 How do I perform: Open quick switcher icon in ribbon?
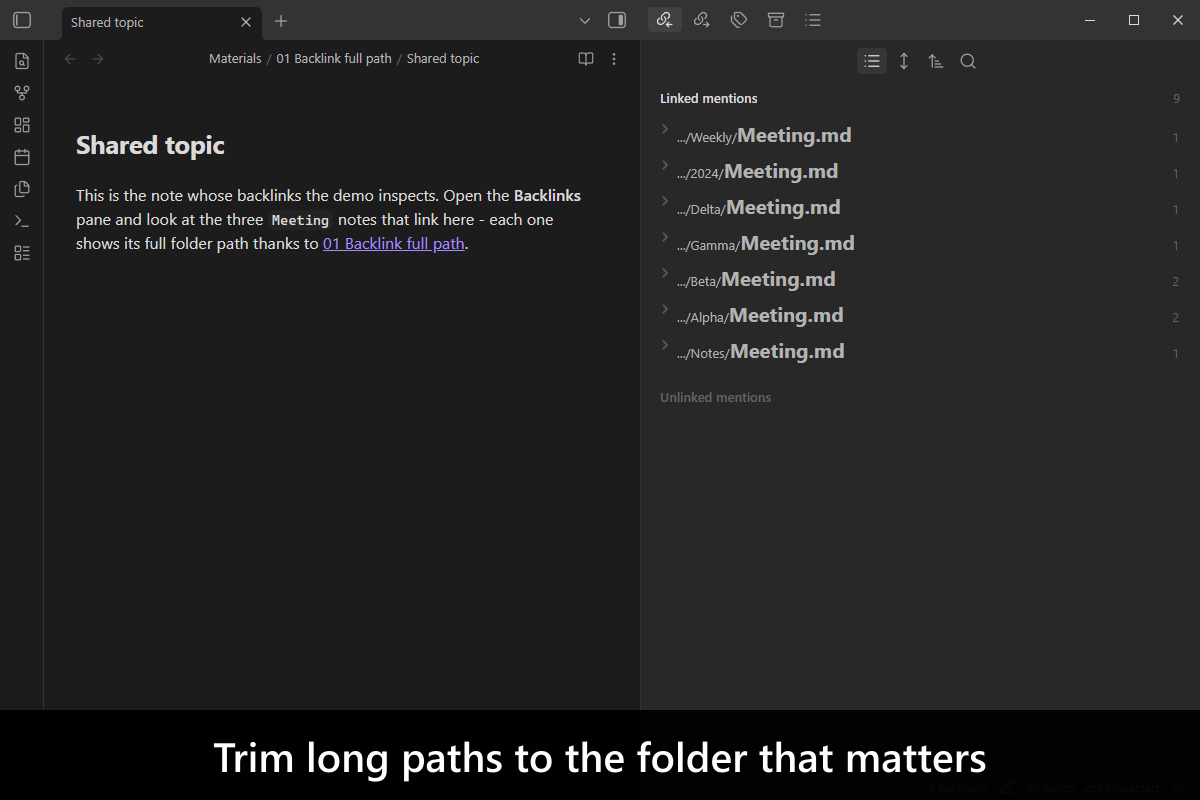22,61
